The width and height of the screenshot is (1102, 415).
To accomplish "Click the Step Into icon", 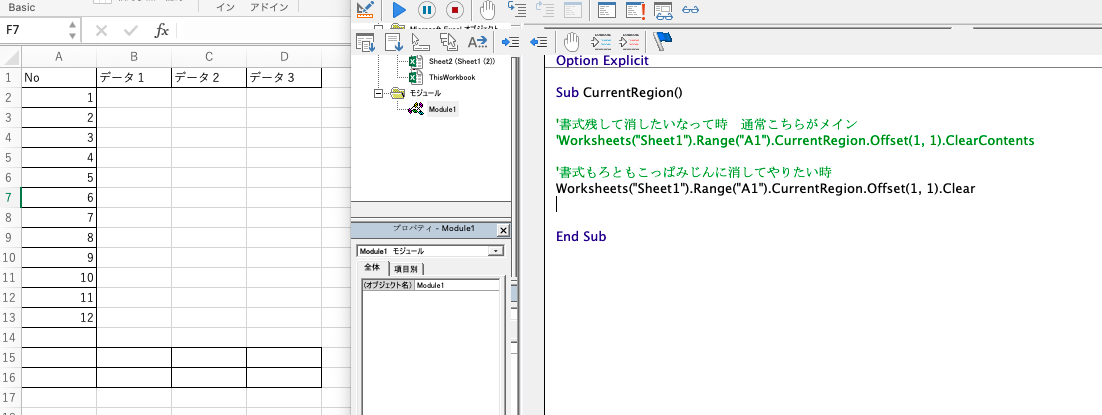I will click(517, 9).
